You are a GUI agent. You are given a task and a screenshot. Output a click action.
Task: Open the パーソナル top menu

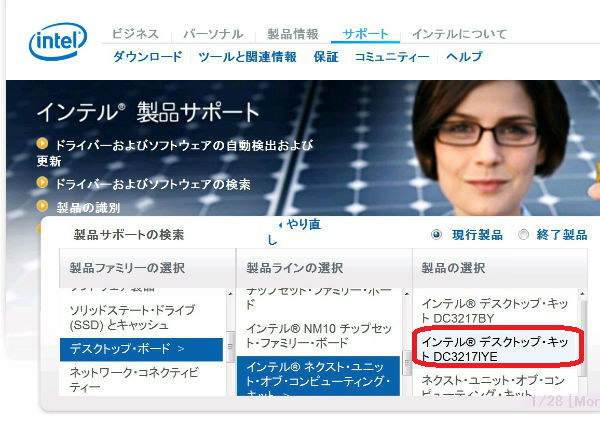pyautogui.click(x=213, y=34)
